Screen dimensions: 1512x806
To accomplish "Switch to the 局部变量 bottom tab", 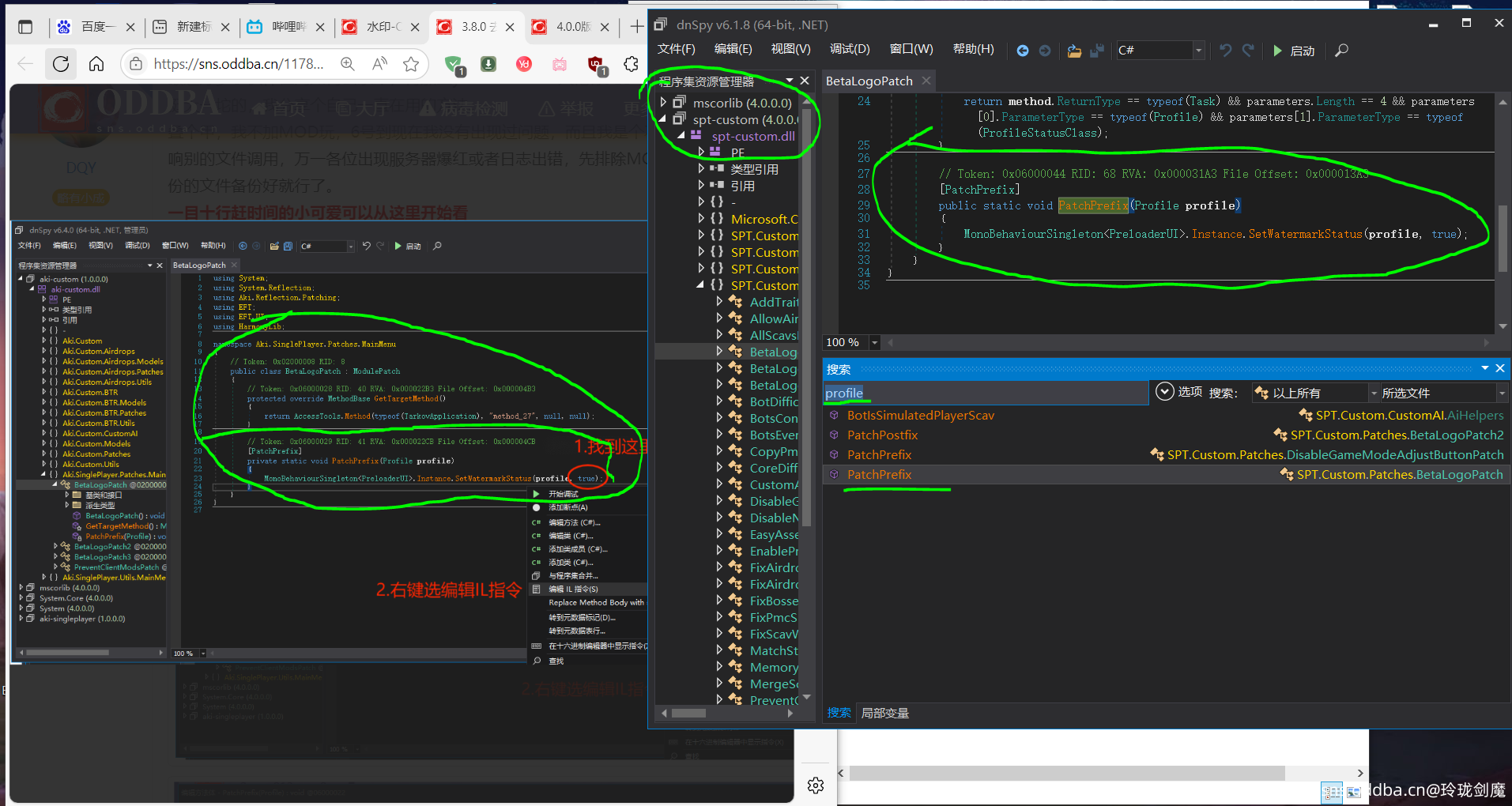I will click(x=884, y=714).
